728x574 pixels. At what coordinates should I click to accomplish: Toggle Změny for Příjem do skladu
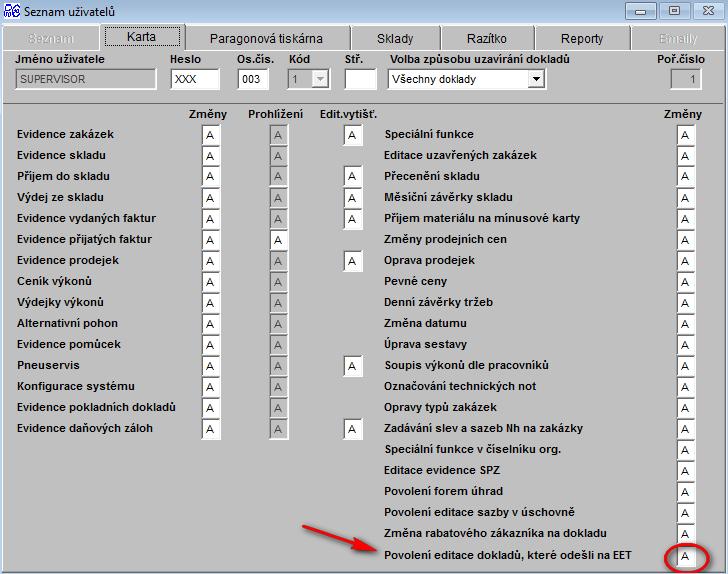click(211, 177)
